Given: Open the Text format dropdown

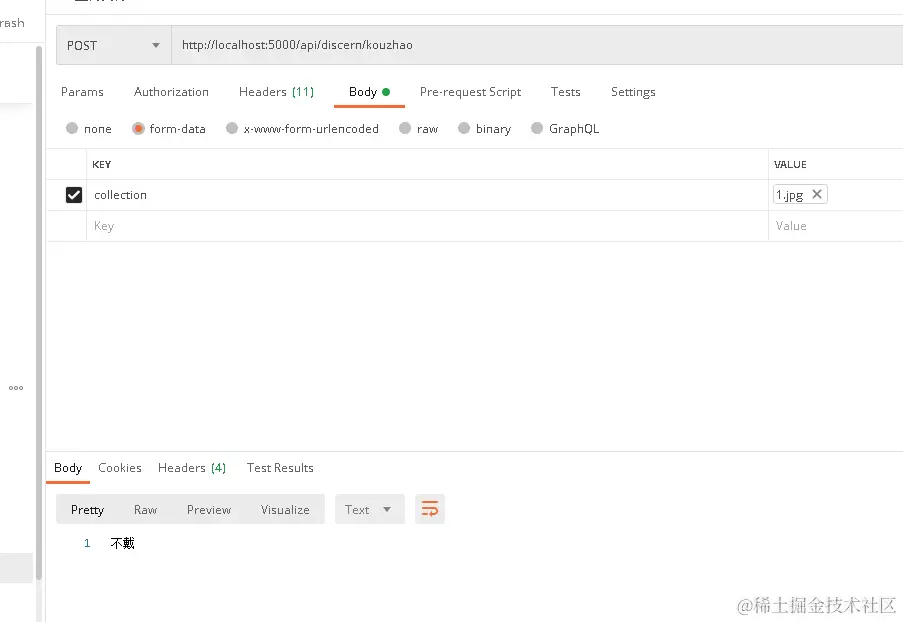Looking at the screenshot, I should [x=370, y=509].
